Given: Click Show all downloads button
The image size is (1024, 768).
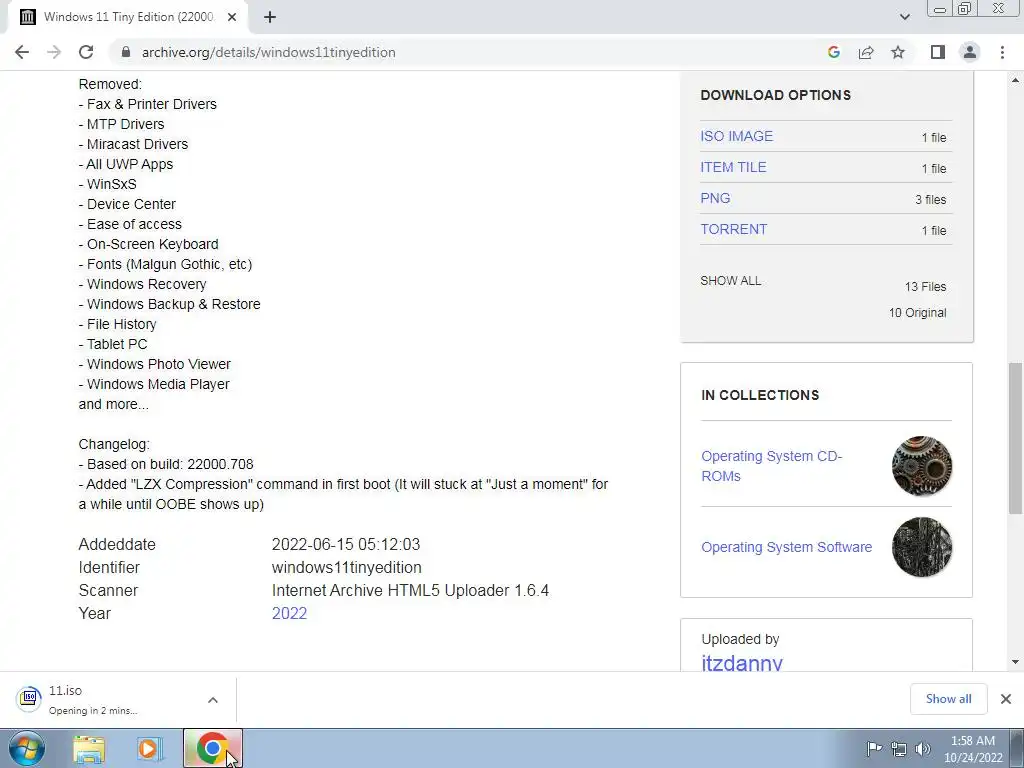Looking at the screenshot, I should pyautogui.click(x=948, y=699).
